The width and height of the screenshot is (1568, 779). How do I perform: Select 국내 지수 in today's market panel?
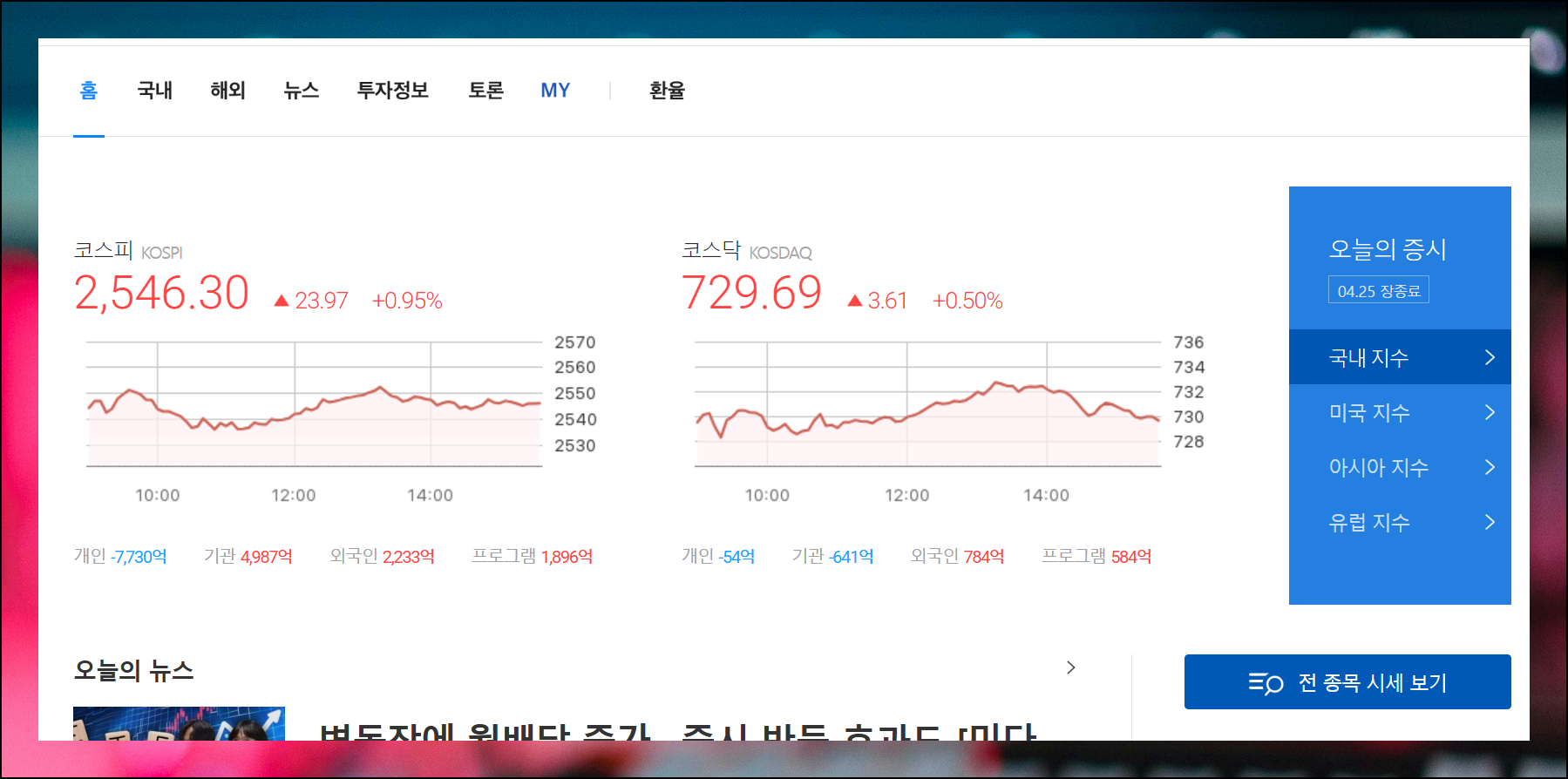pyautogui.click(x=1400, y=357)
